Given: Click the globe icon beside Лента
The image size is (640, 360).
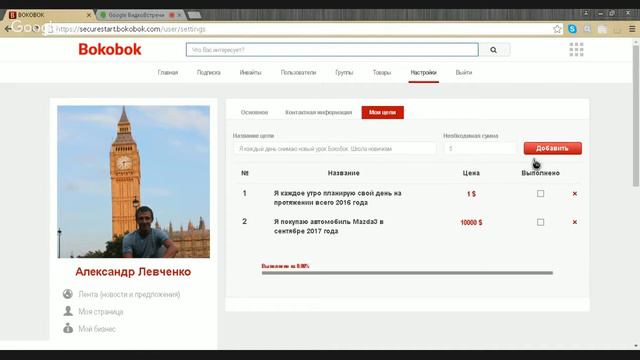Looking at the screenshot, I should (68, 294).
